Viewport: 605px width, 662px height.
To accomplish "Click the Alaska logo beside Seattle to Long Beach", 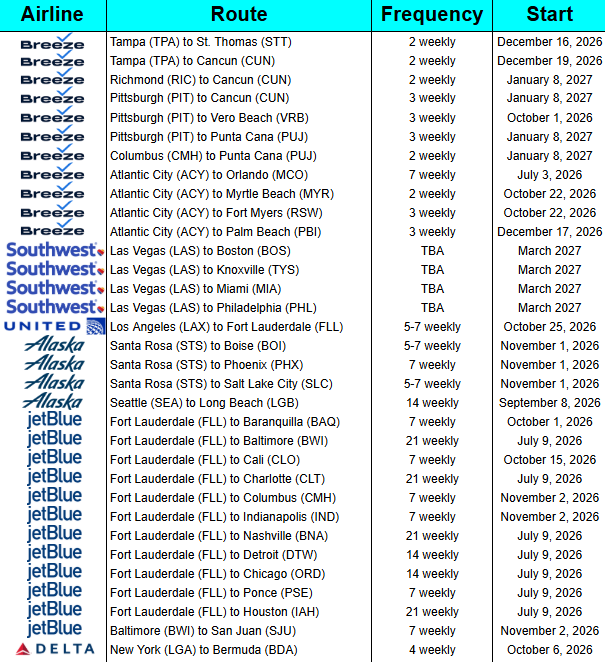I will point(52,402).
